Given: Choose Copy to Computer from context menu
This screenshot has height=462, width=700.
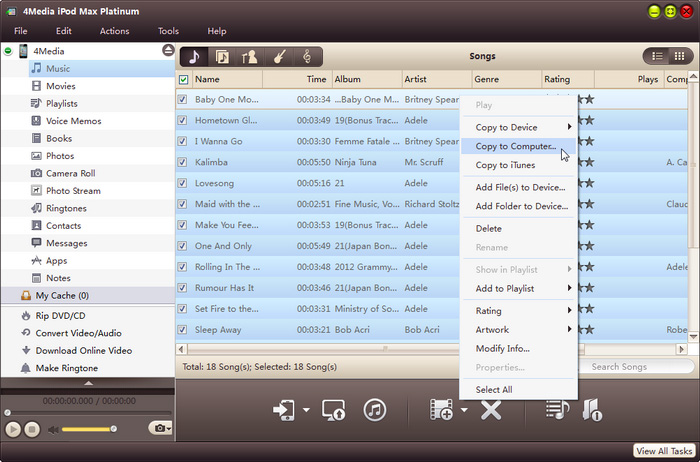Looking at the screenshot, I should pos(515,146).
